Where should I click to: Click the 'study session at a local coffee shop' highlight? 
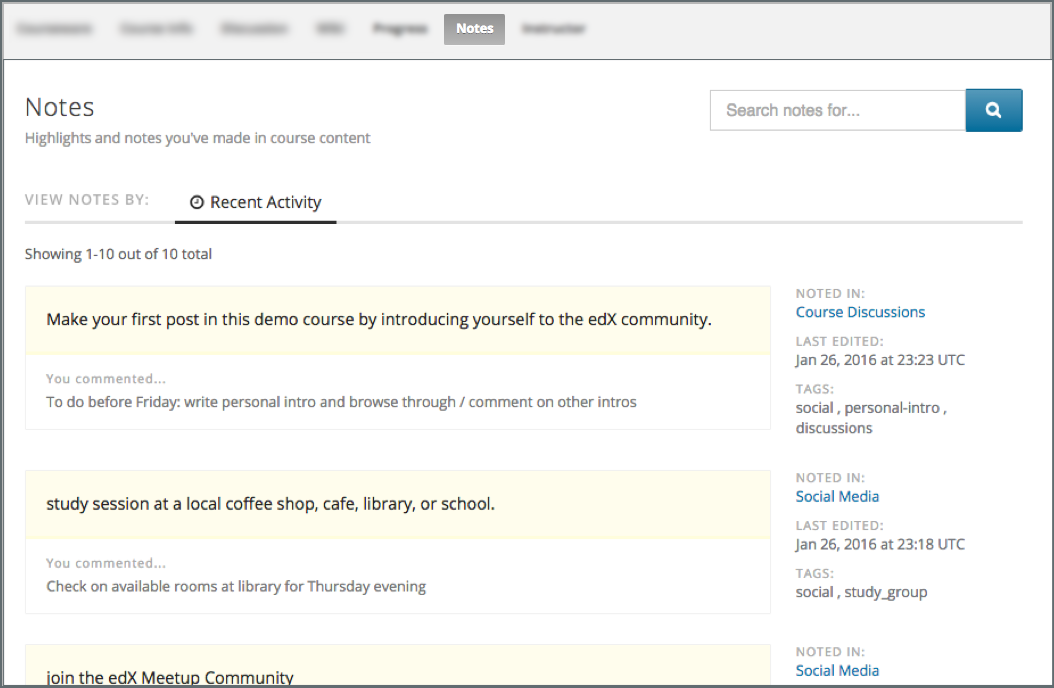270,504
